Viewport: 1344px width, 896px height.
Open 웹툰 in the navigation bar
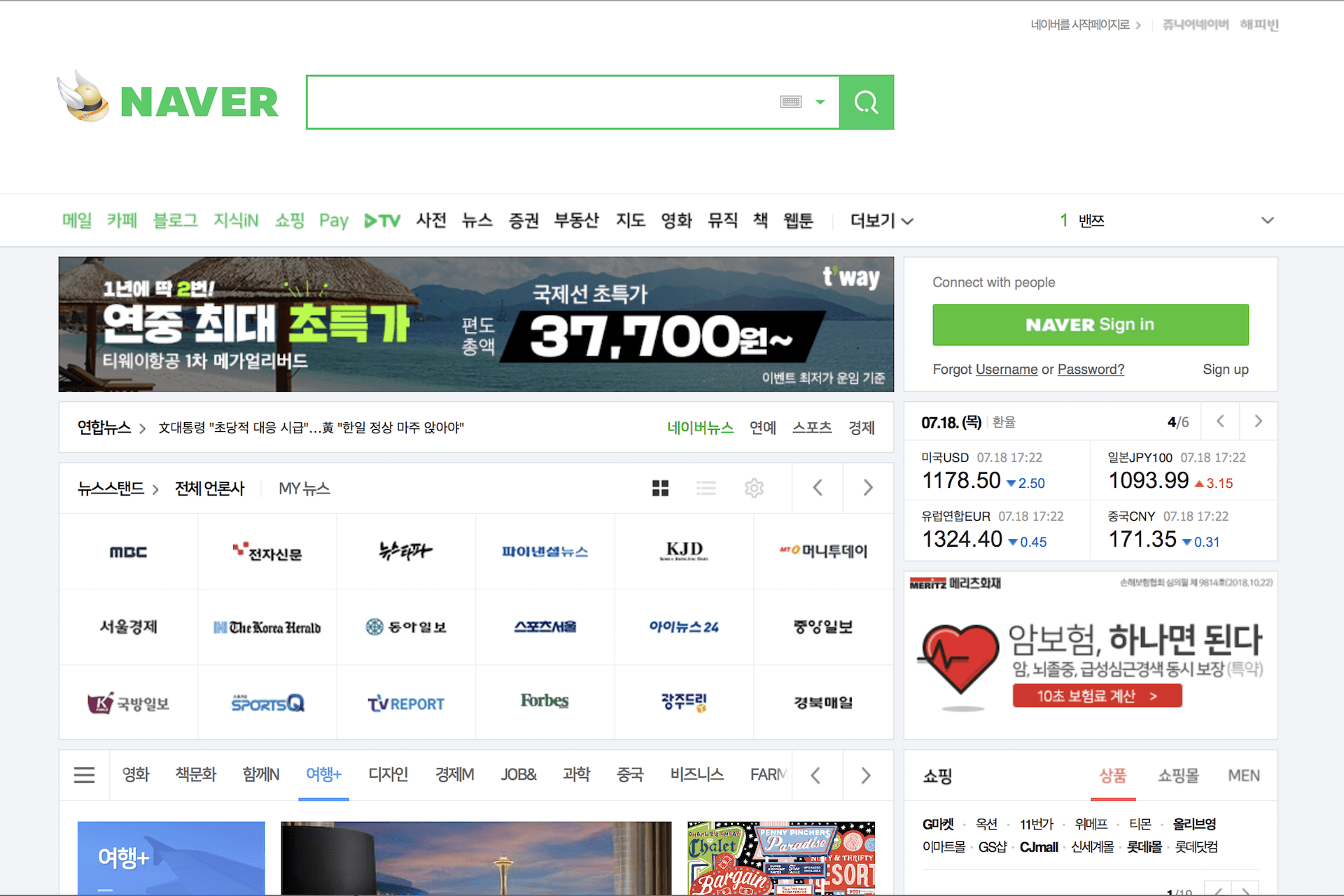click(798, 220)
